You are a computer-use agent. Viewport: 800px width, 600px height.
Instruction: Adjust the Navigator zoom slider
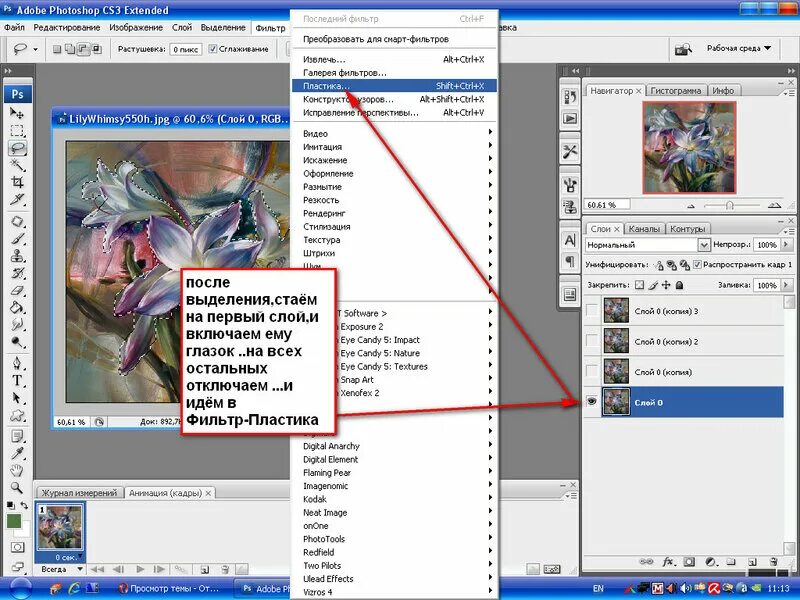point(730,205)
